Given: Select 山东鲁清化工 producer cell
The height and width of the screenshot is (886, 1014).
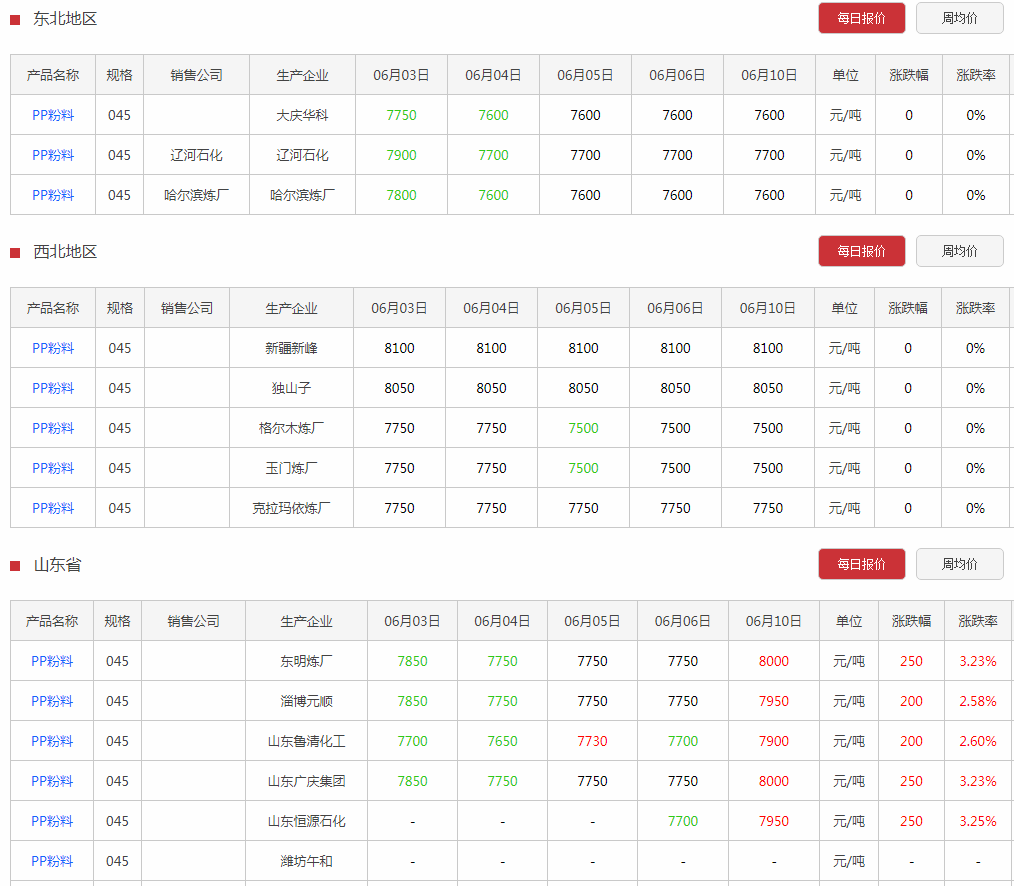Looking at the screenshot, I should [x=306, y=741].
